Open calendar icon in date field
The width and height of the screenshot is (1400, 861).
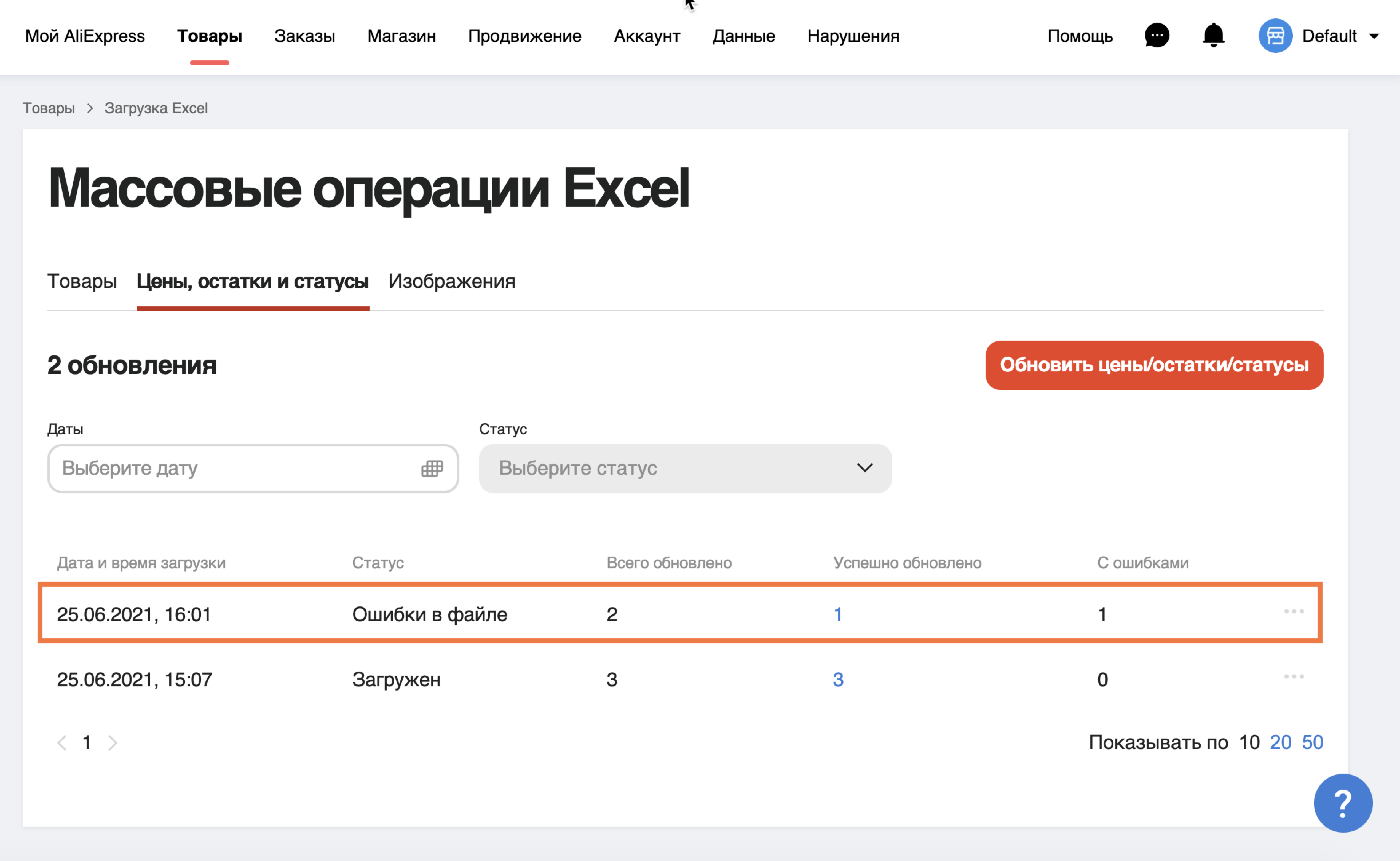pos(432,468)
